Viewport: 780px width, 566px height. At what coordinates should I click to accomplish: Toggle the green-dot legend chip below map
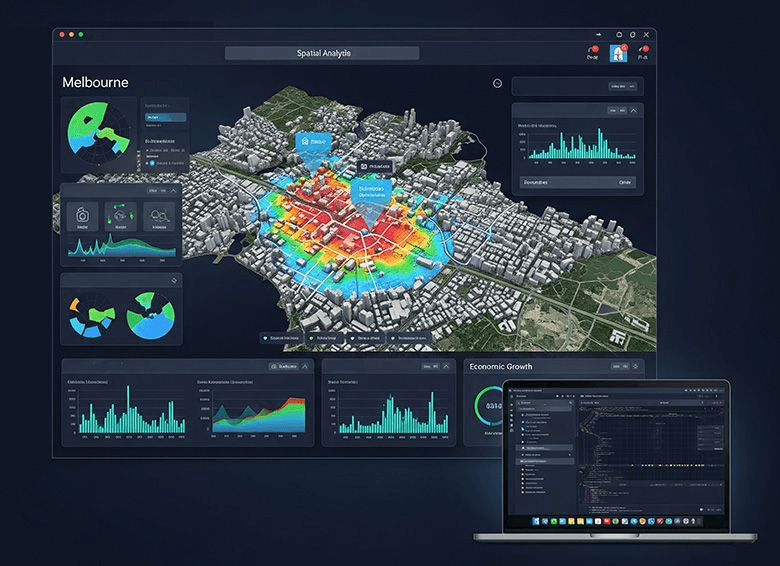(323, 338)
